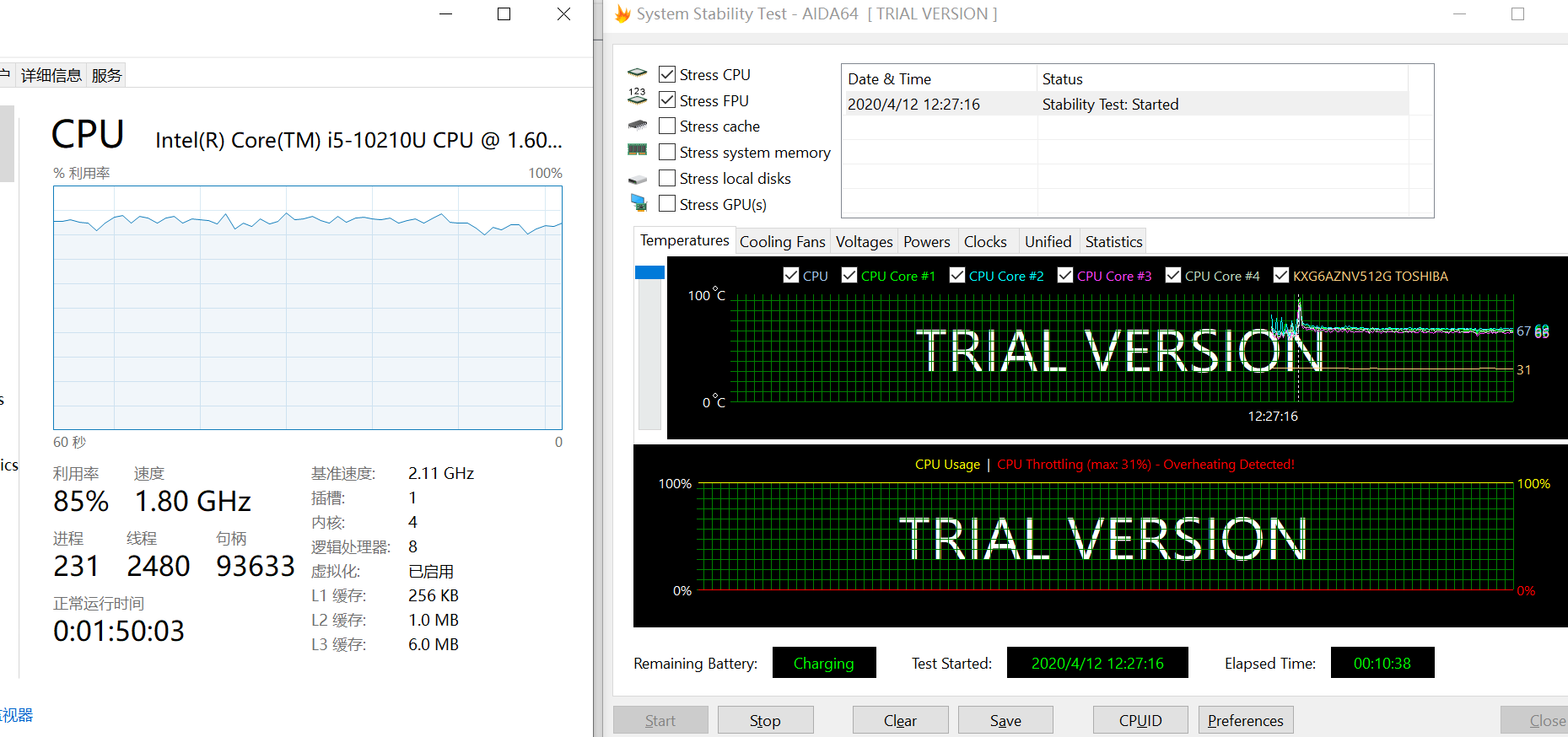Click the grayed-out Start button
The width and height of the screenshot is (1568, 737).
coord(660,720)
